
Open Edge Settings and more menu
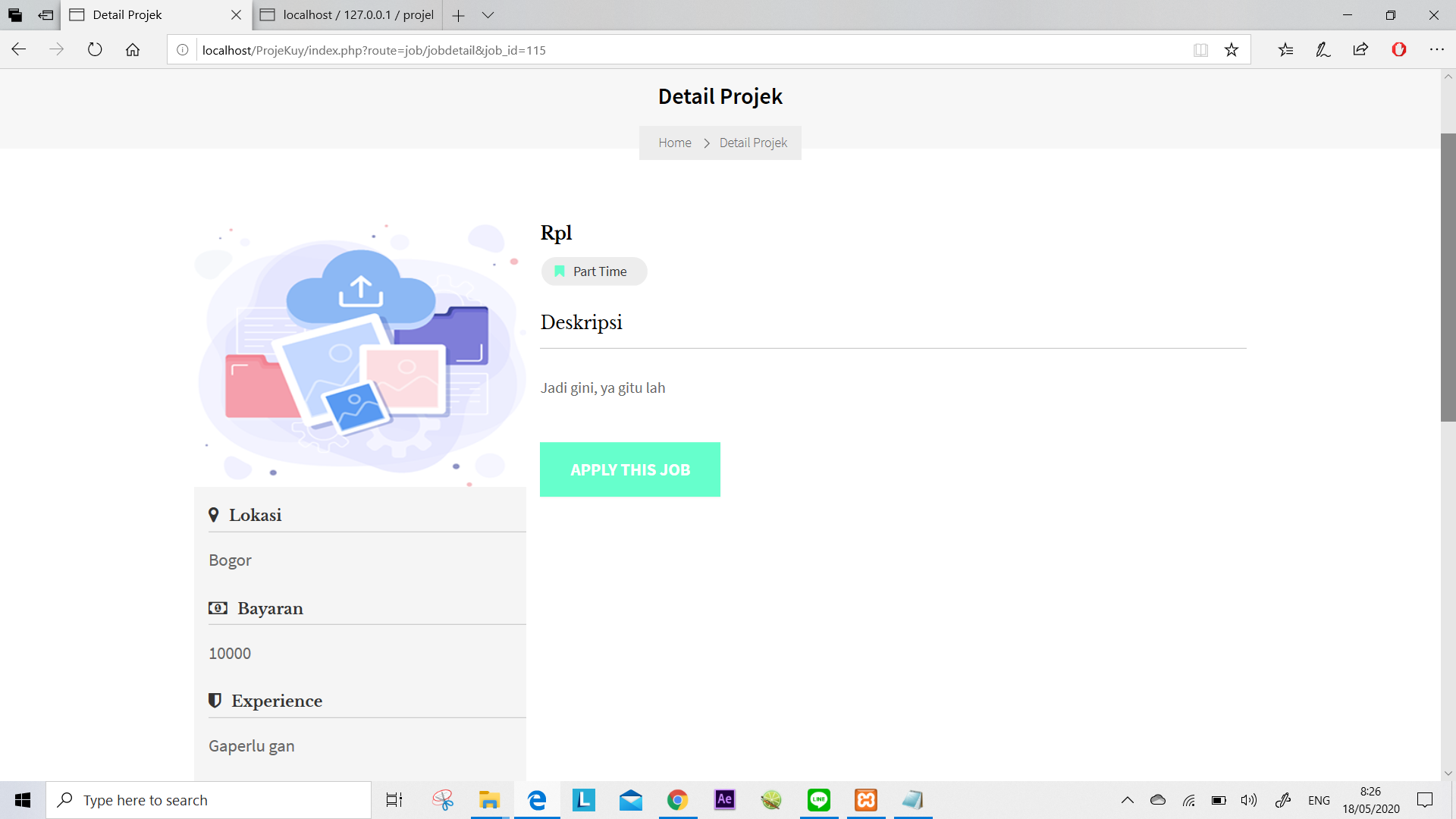click(1437, 50)
